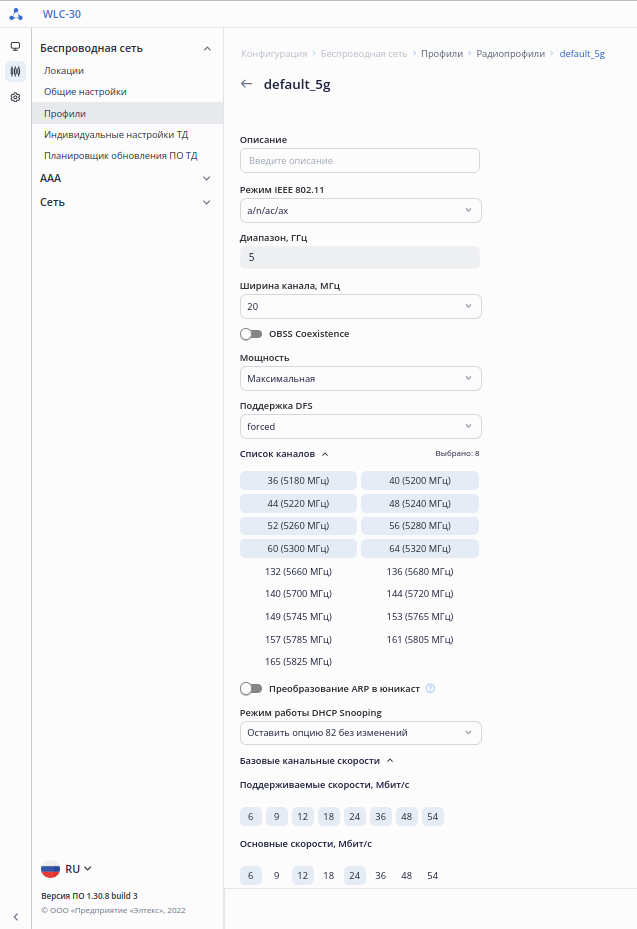
Task: Collapse the sidebar with bottom-left chevron
Action: [15, 916]
